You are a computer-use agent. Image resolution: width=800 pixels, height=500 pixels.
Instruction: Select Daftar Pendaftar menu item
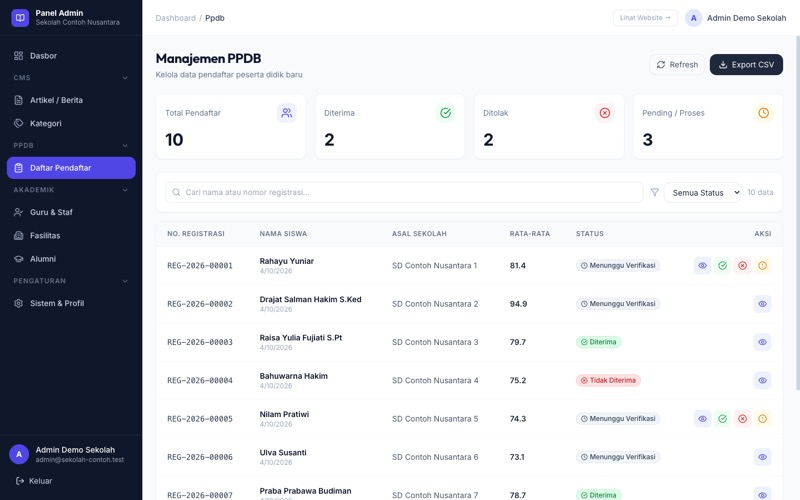coord(71,168)
